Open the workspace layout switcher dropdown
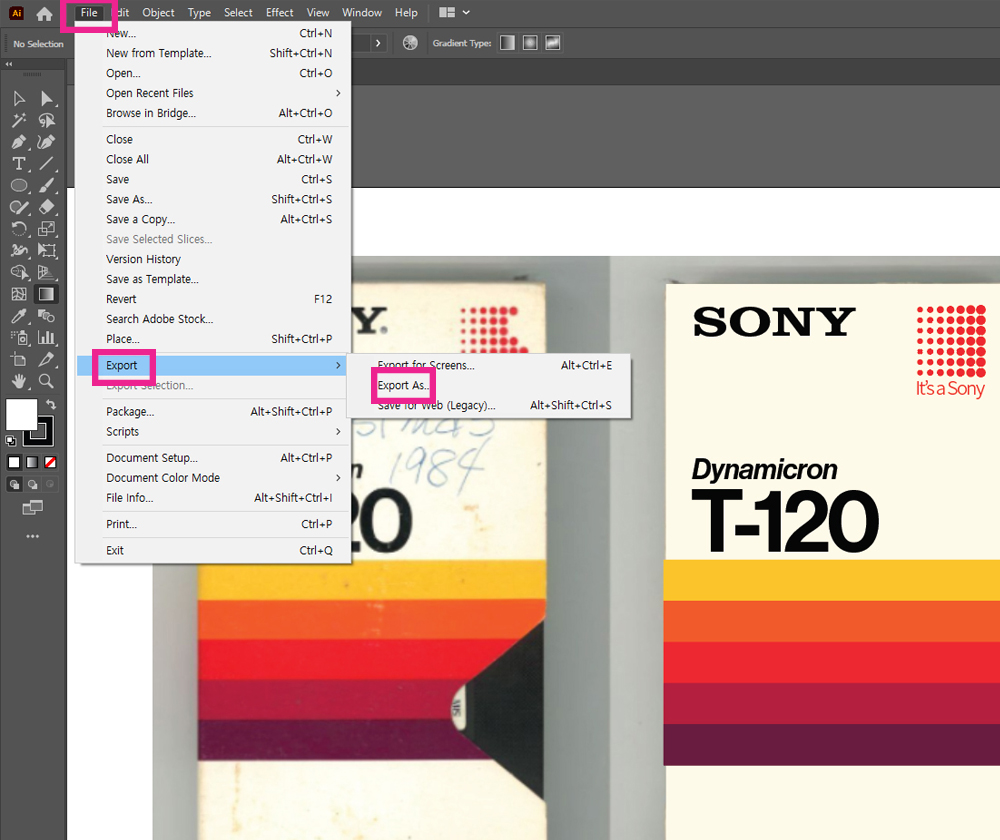Screen dimensions: 1000x840 click(455, 13)
